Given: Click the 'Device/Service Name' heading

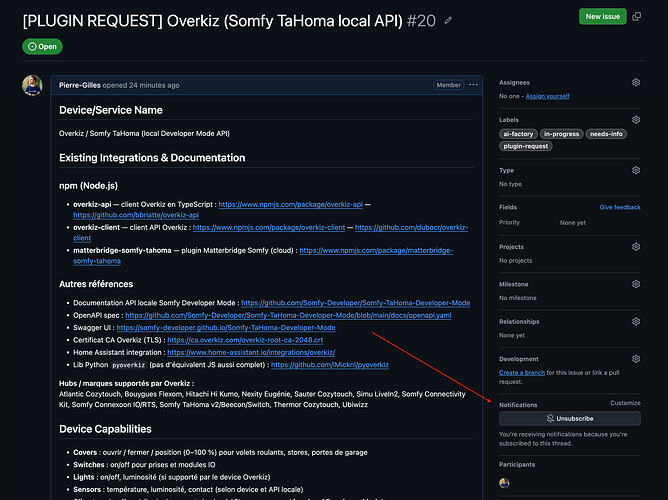Looking at the screenshot, I should 111,110.
